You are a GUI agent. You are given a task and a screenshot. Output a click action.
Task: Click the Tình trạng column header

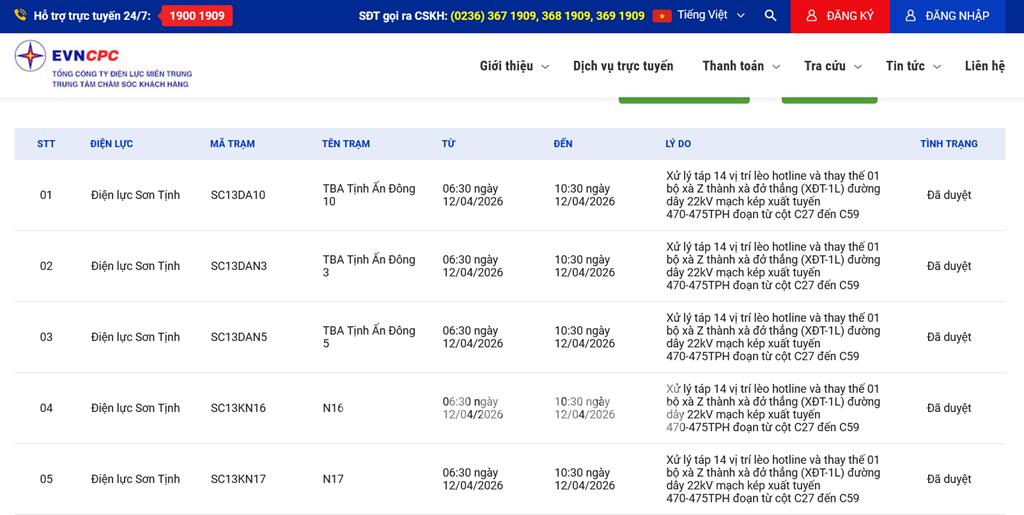(x=948, y=144)
